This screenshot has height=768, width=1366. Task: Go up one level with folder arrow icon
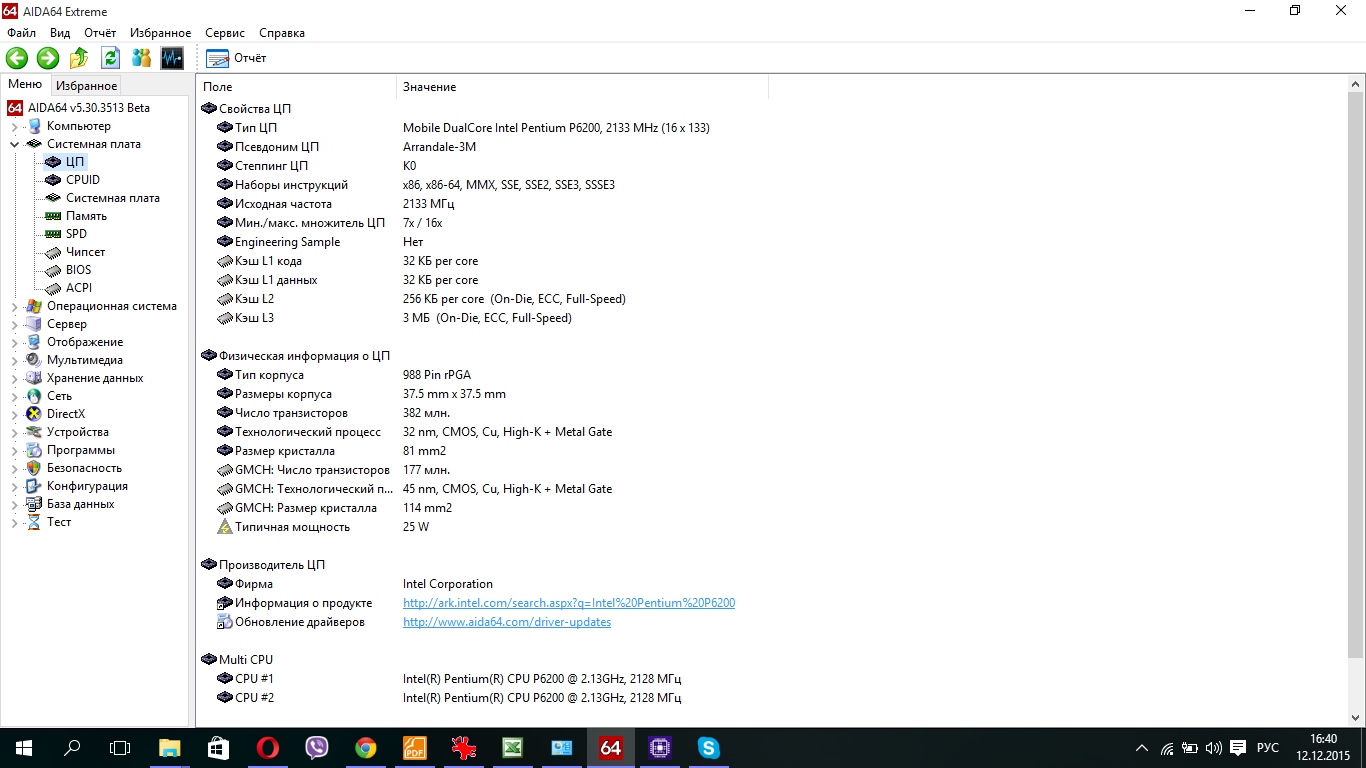click(x=79, y=58)
